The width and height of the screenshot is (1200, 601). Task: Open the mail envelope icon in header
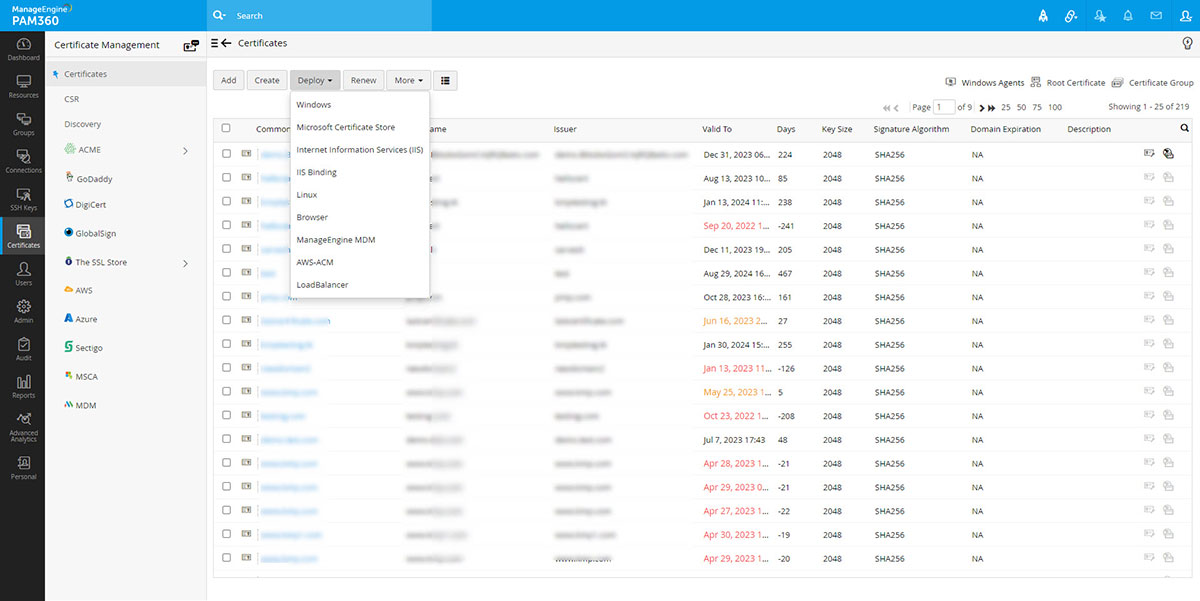1156,16
